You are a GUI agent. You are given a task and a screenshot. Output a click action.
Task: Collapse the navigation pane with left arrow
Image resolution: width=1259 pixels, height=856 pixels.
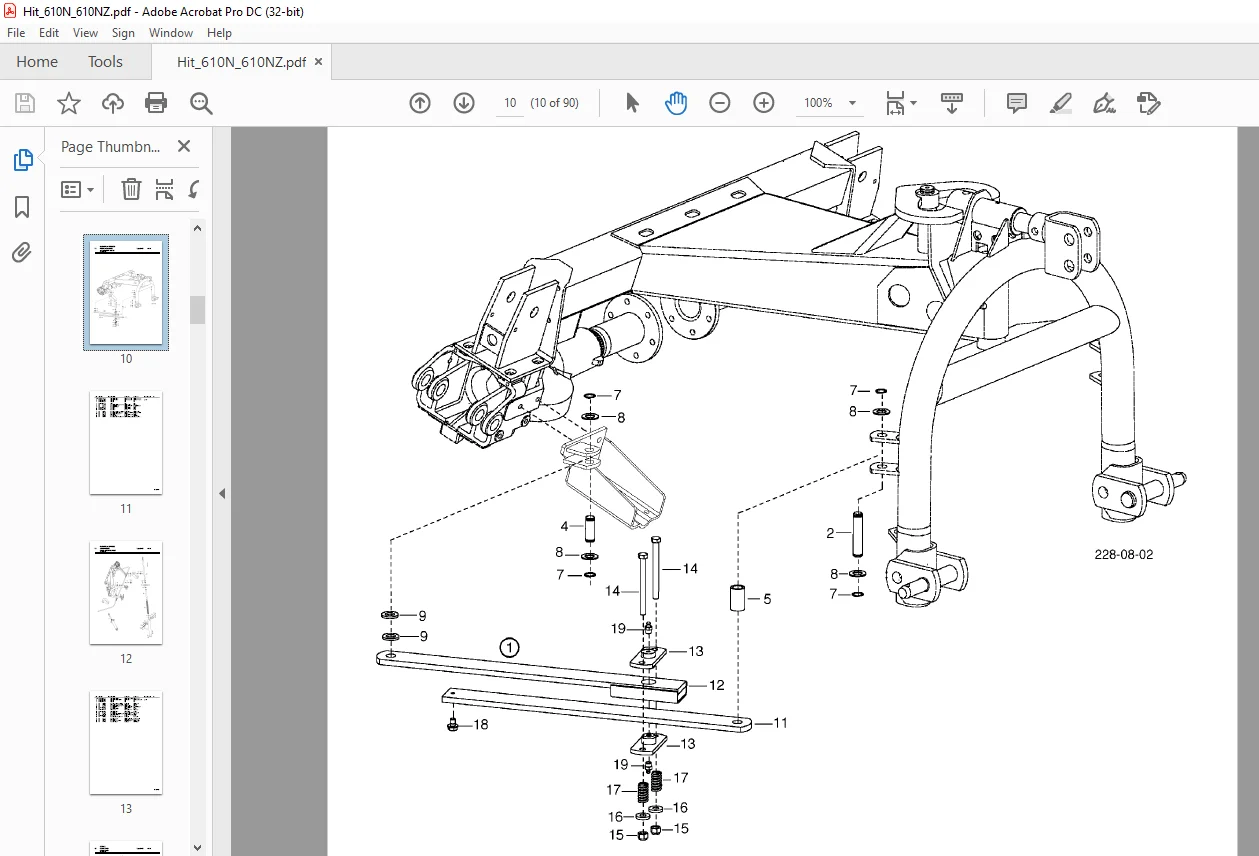[x=222, y=493]
